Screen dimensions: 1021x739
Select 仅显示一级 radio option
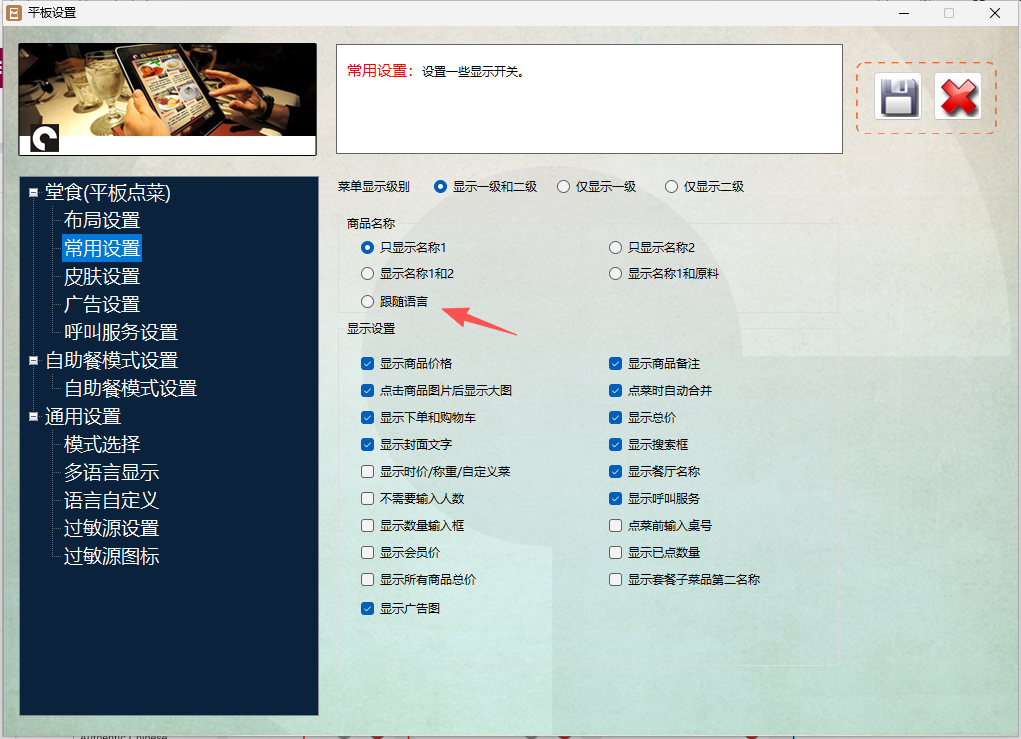coord(563,187)
